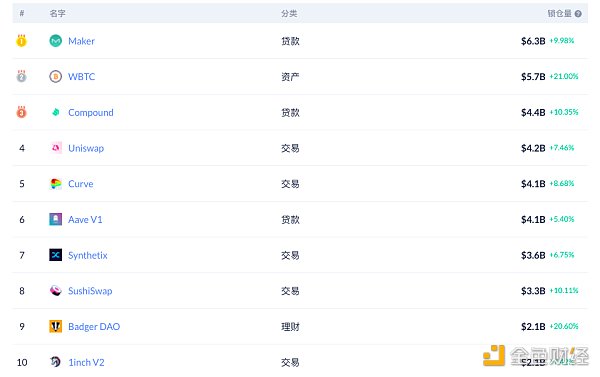Click the Uniswap pink logo icon

click(55, 148)
